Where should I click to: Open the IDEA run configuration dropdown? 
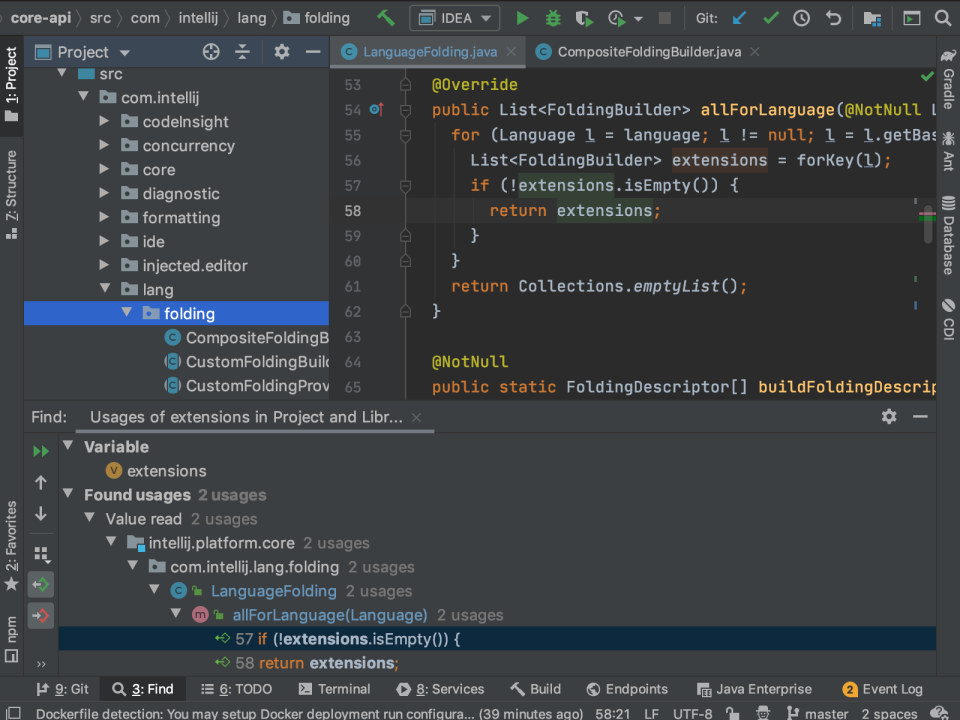click(454, 17)
